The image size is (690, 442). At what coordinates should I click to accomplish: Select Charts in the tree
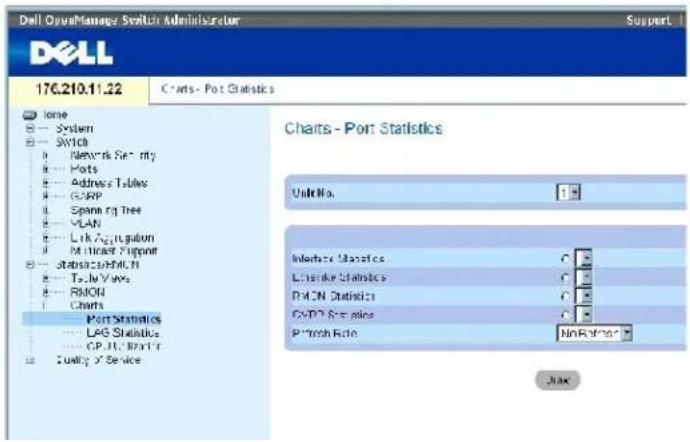[x=87, y=305]
